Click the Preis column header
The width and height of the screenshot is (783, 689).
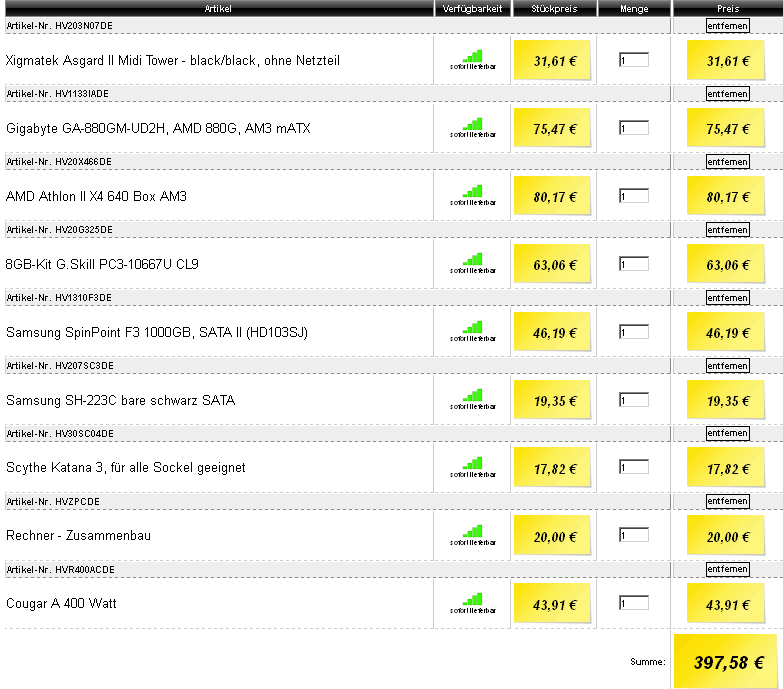point(728,8)
